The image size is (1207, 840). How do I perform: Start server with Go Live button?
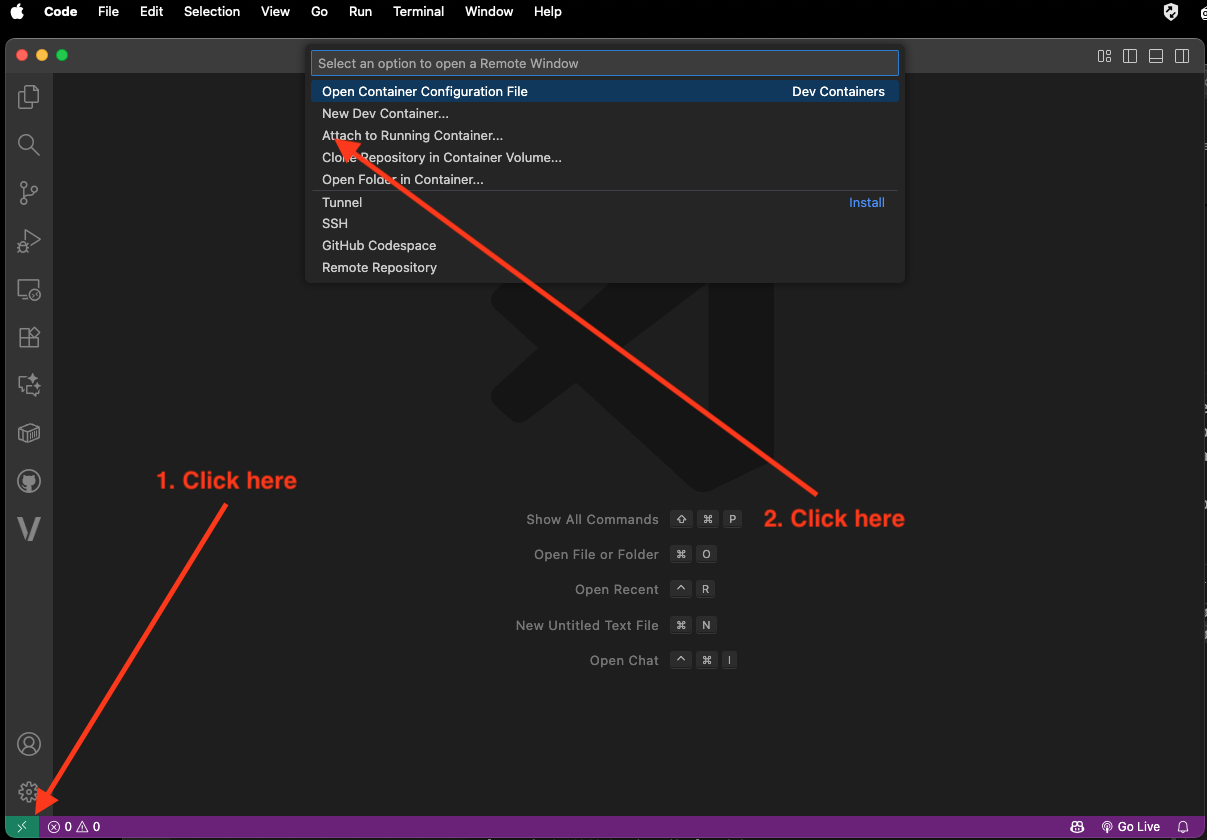[x=1131, y=827]
